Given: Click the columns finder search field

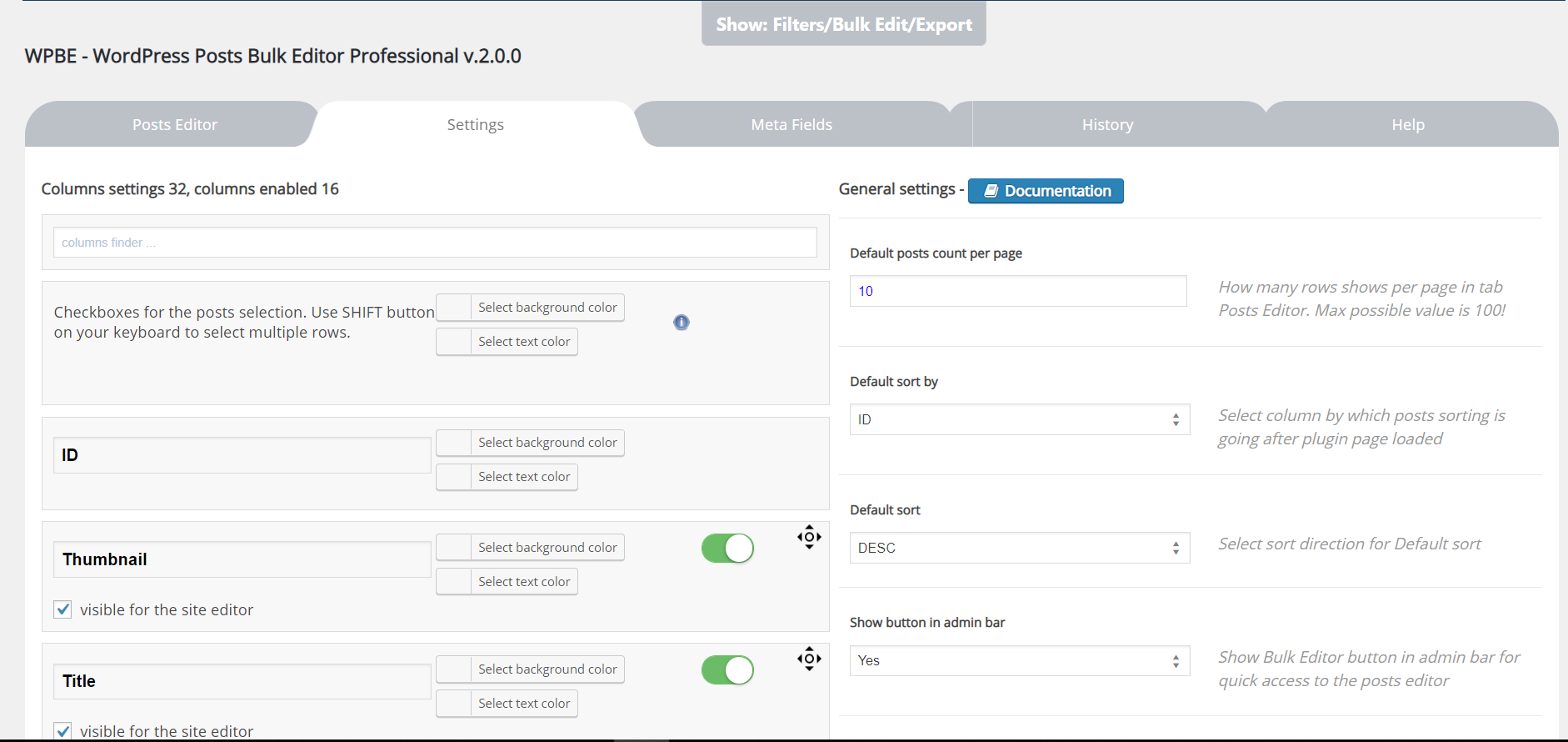Looking at the screenshot, I should pos(435,243).
